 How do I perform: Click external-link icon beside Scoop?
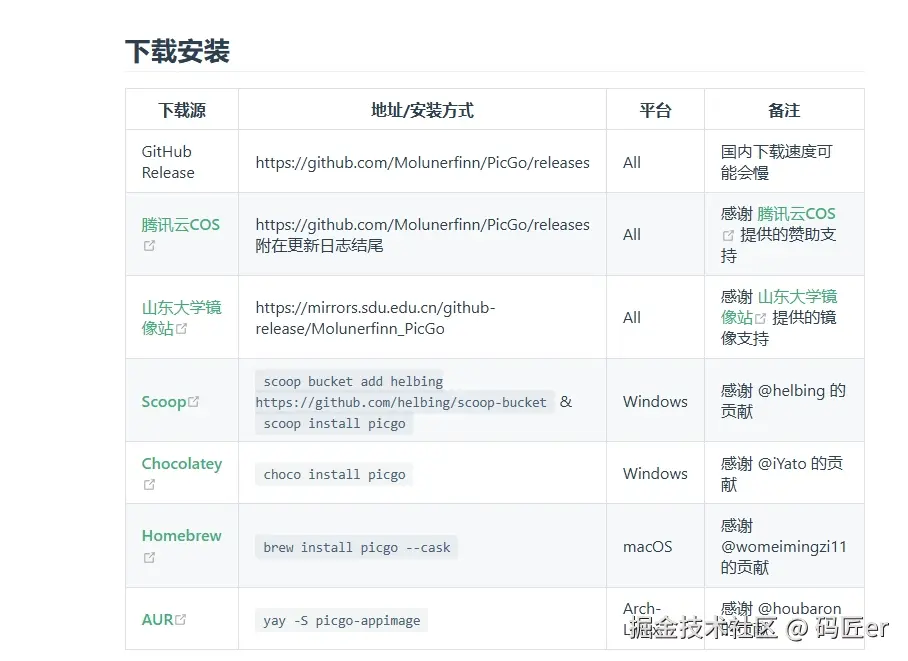pos(193,401)
